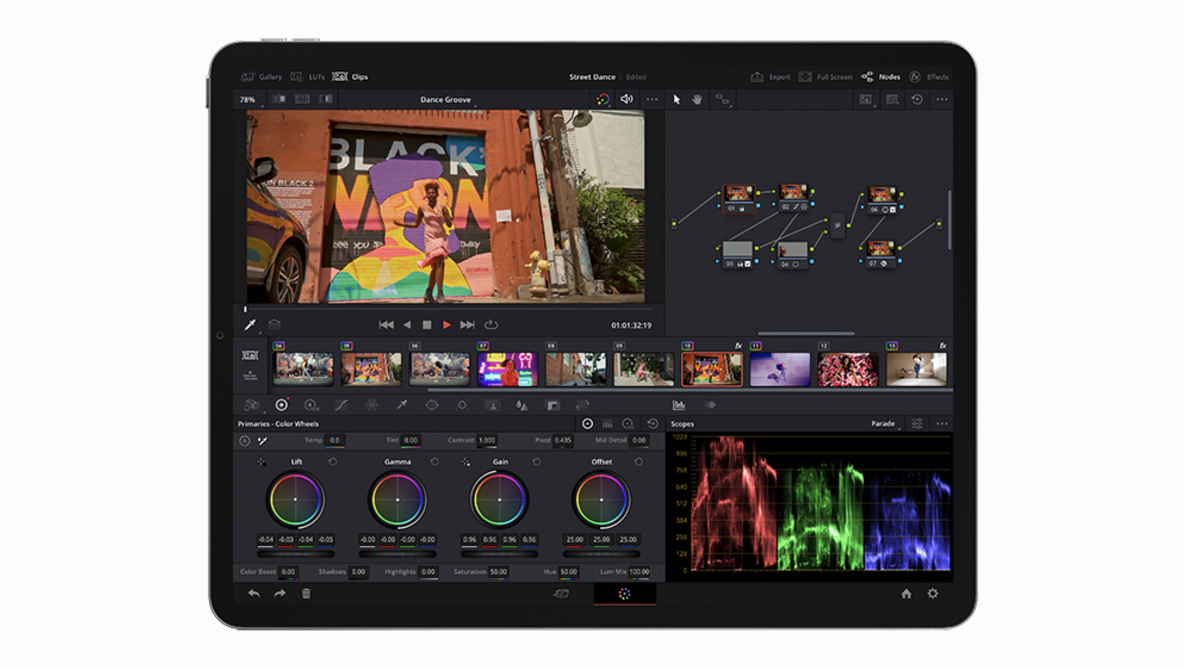The image size is (1185, 670).
Task: Open scope settings sliders icon
Action: [917, 424]
